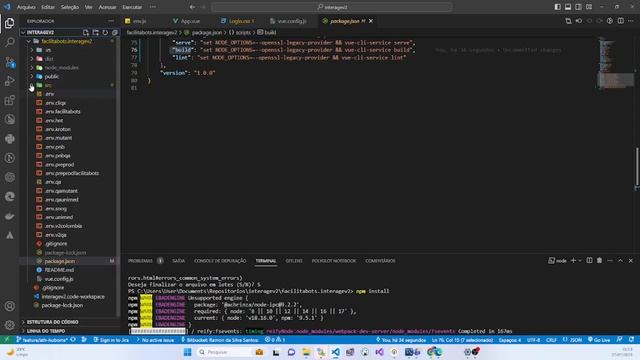This screenshot has width=640, height=360.
Task: Open editor more actions ellipsis
Action: pyautogui.click(x=631, y=21)
